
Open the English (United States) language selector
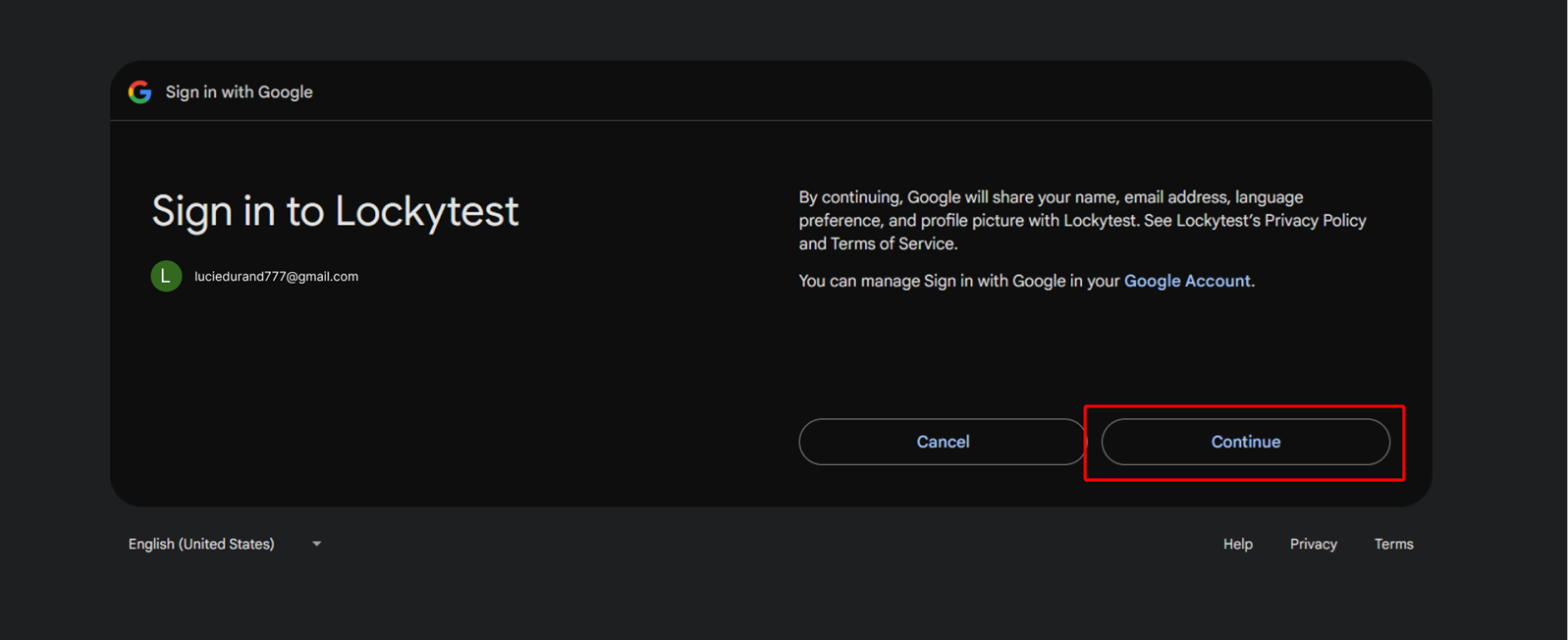pyautogui.click(x=202, y=544)
